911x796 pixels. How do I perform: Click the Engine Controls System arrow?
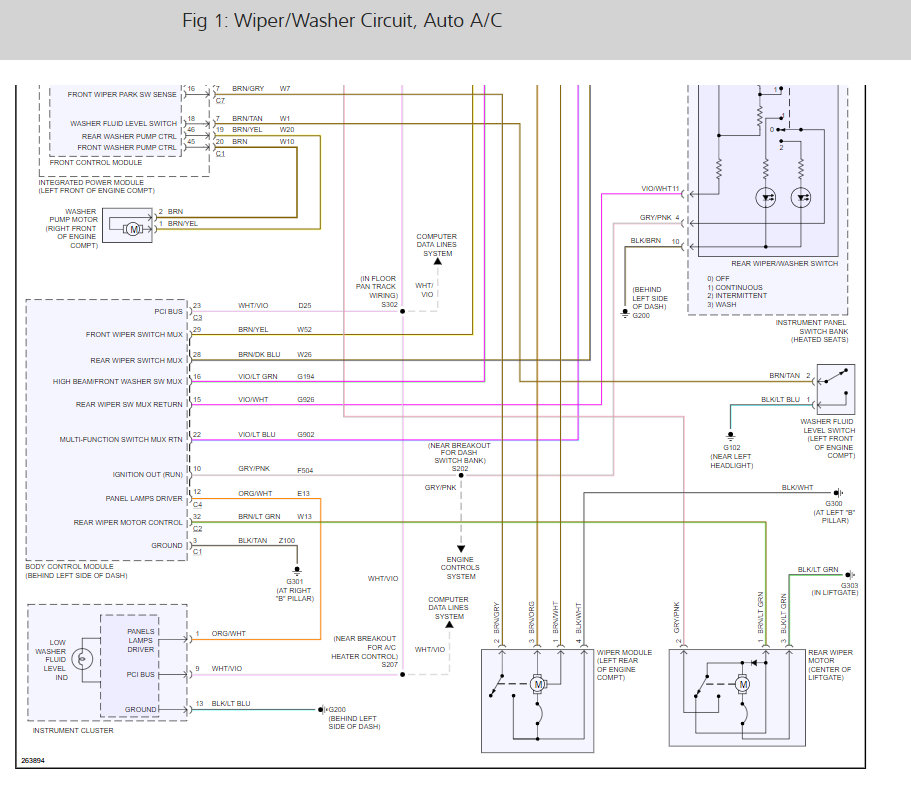pos(461,548)
